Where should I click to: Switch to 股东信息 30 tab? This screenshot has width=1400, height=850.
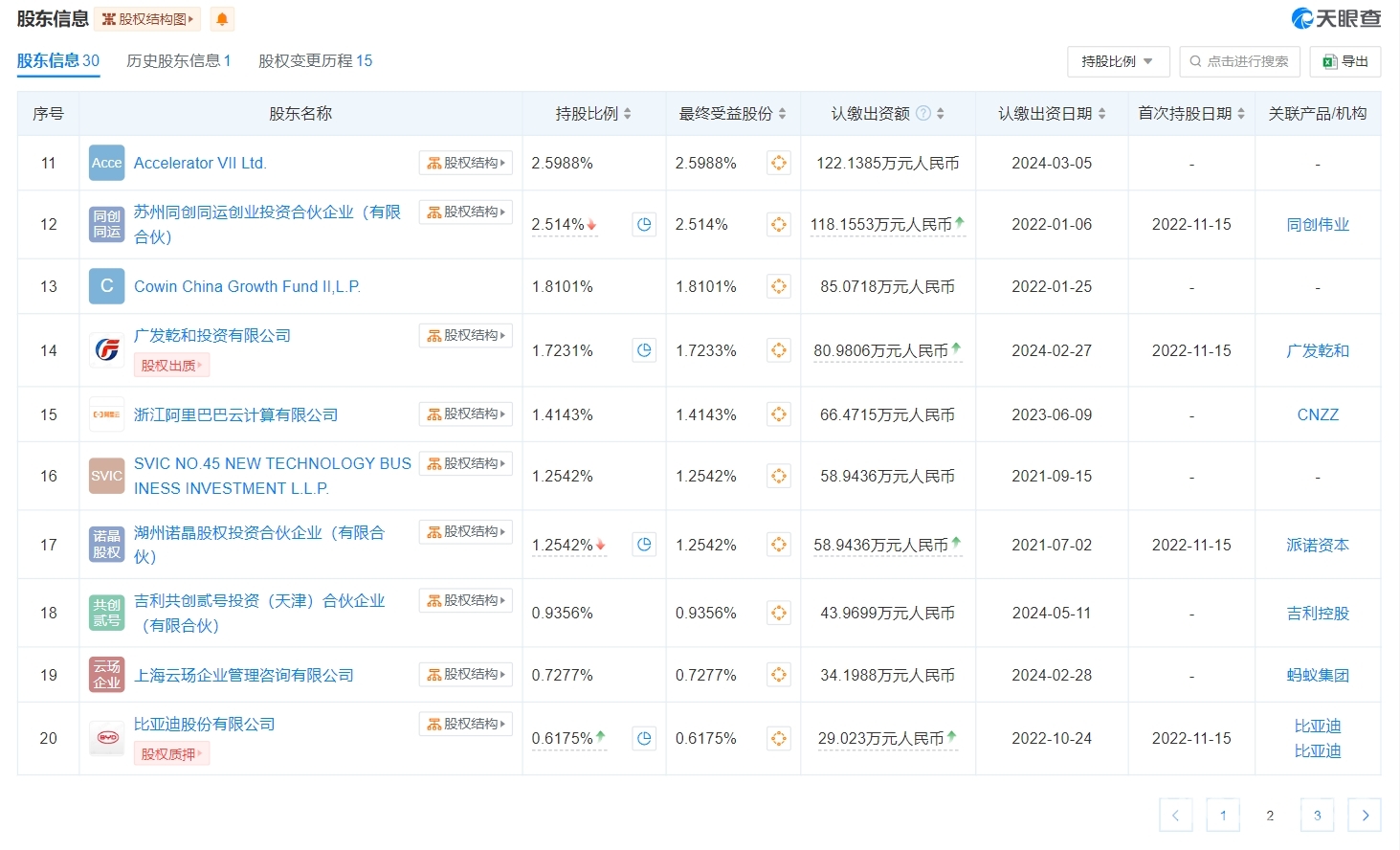[x=58, y=60]
